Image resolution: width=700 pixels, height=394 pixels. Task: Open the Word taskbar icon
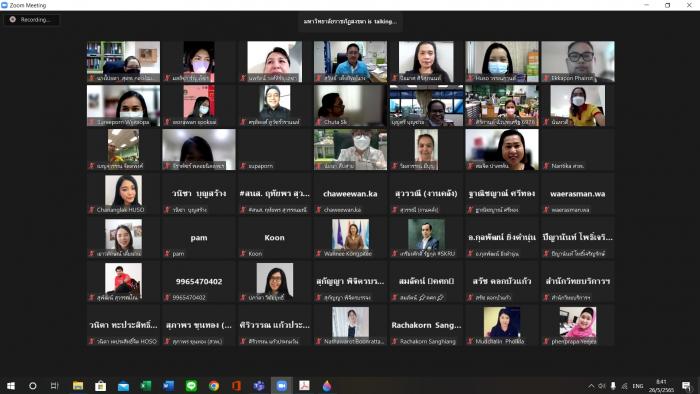click(168, 386)
